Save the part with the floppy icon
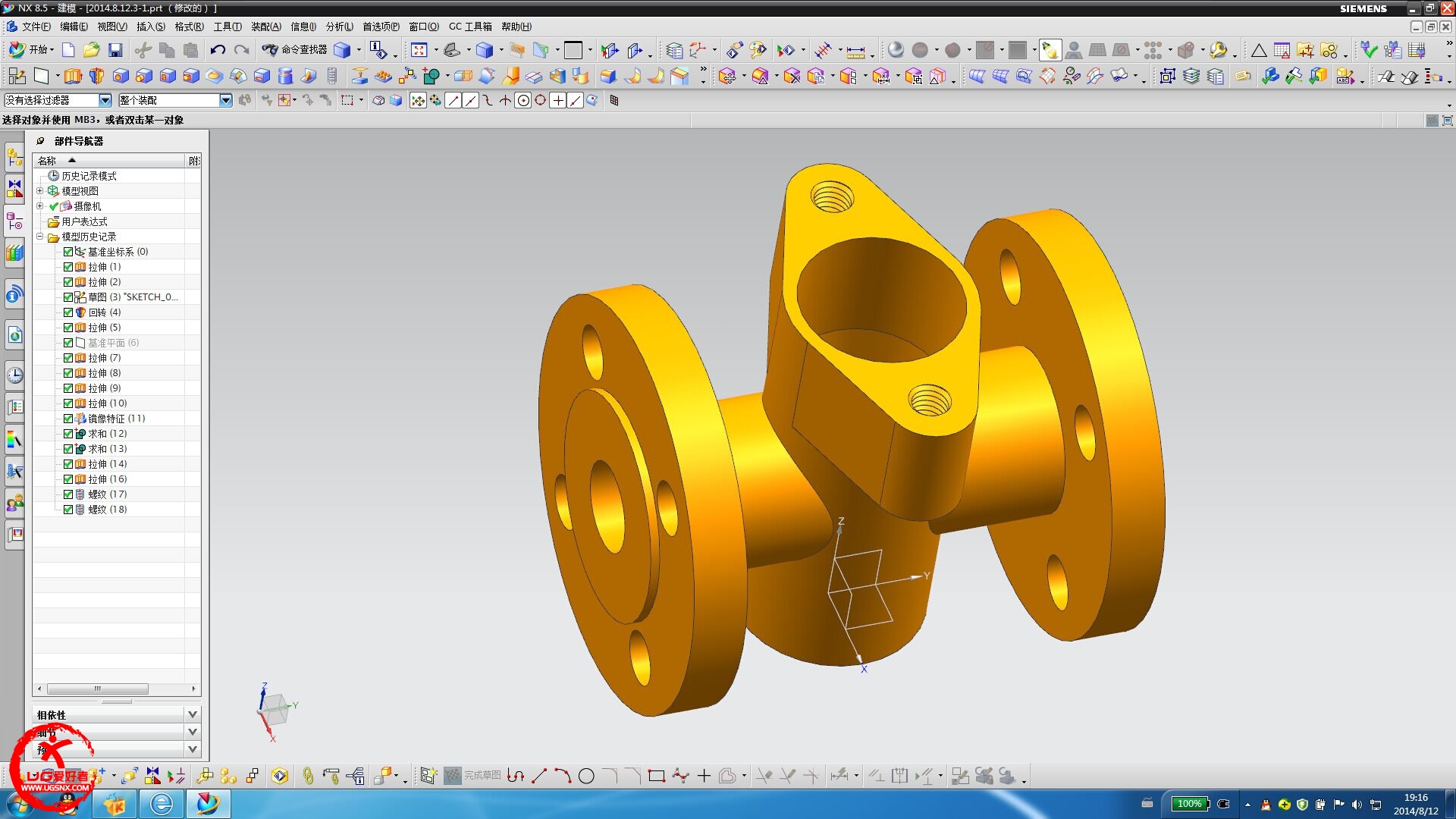 (x=115, y=50)
